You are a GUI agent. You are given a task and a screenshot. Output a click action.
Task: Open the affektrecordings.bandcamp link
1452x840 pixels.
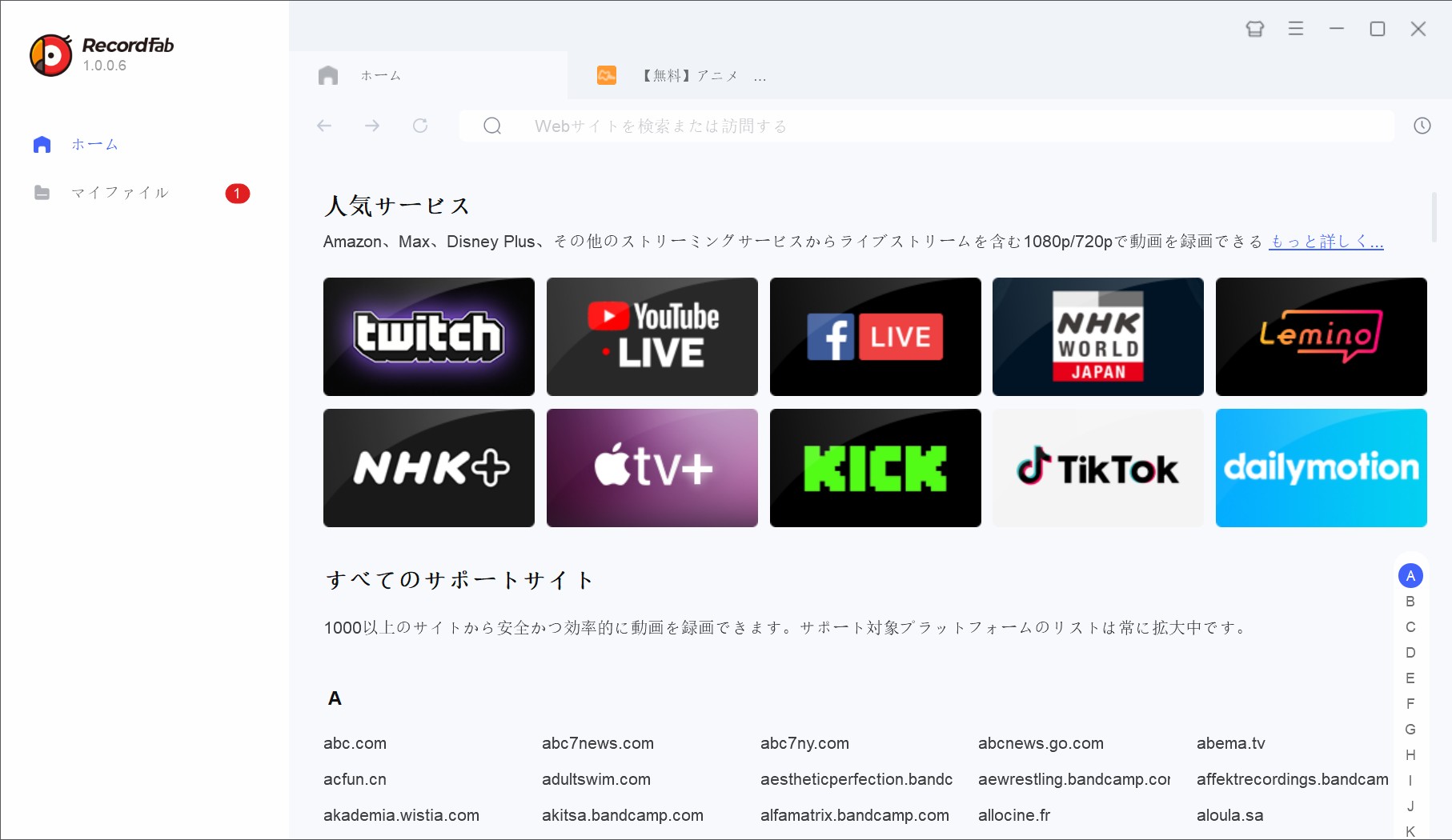coord(1293,779)
